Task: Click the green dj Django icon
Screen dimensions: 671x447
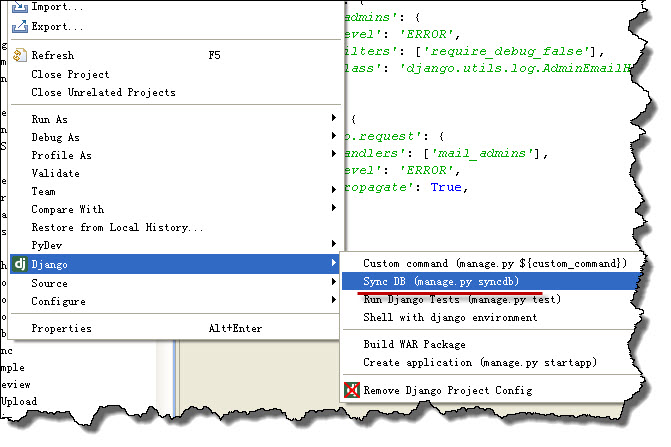Action: click(x=20, y=264)
